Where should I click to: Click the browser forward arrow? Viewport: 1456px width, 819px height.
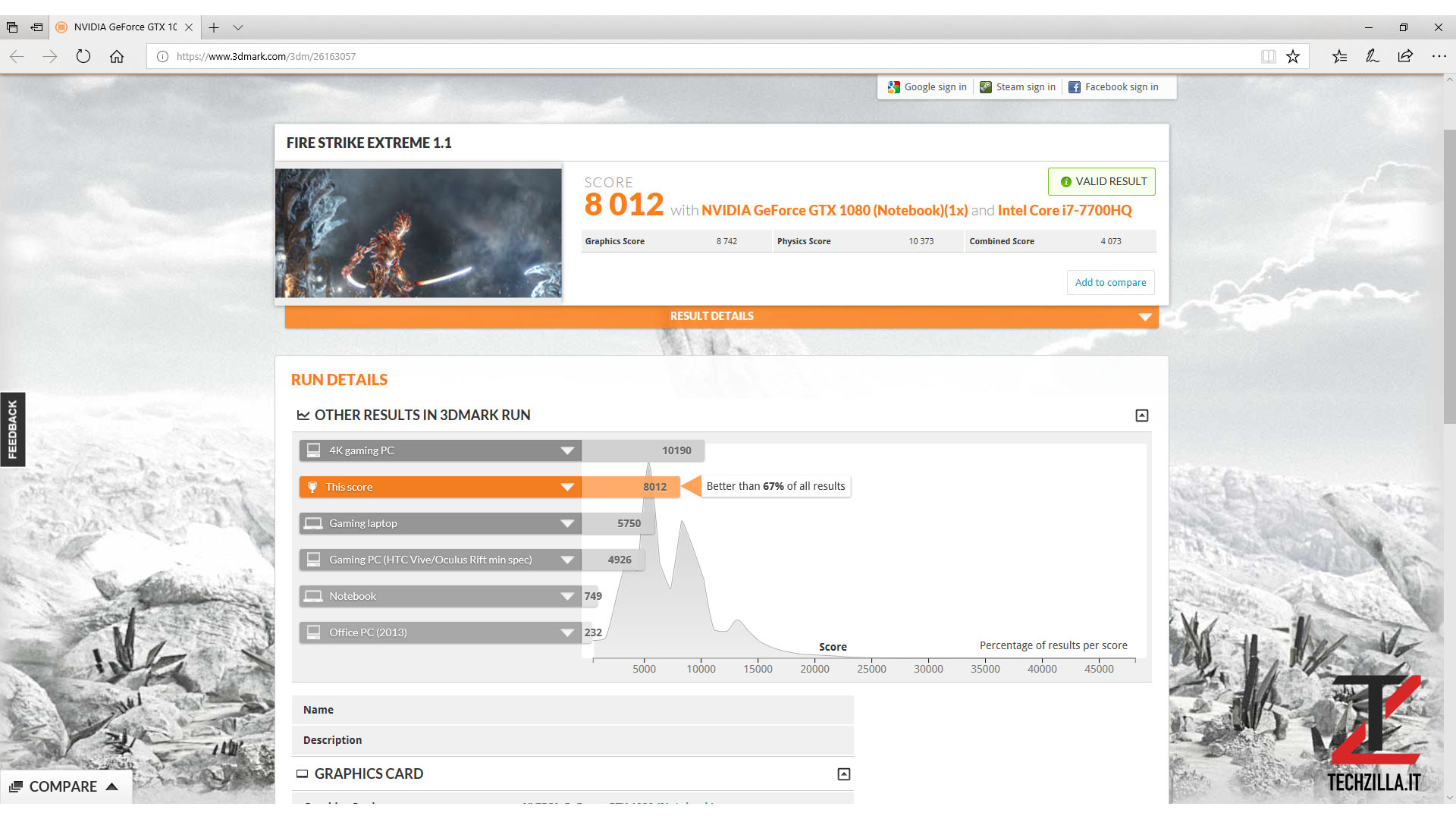pyautogui.click(x=50, y=56)
